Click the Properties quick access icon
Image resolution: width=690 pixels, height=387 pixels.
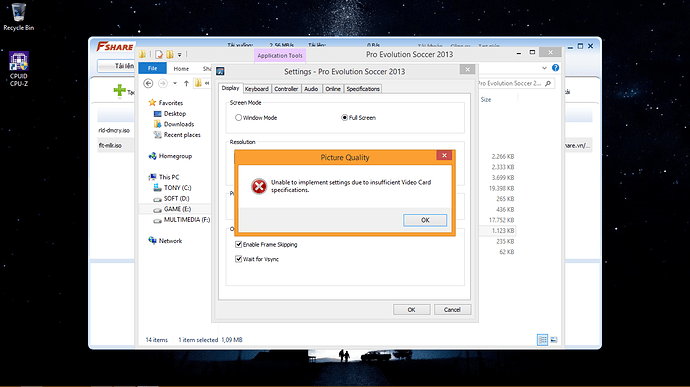(x=159, y=55)
